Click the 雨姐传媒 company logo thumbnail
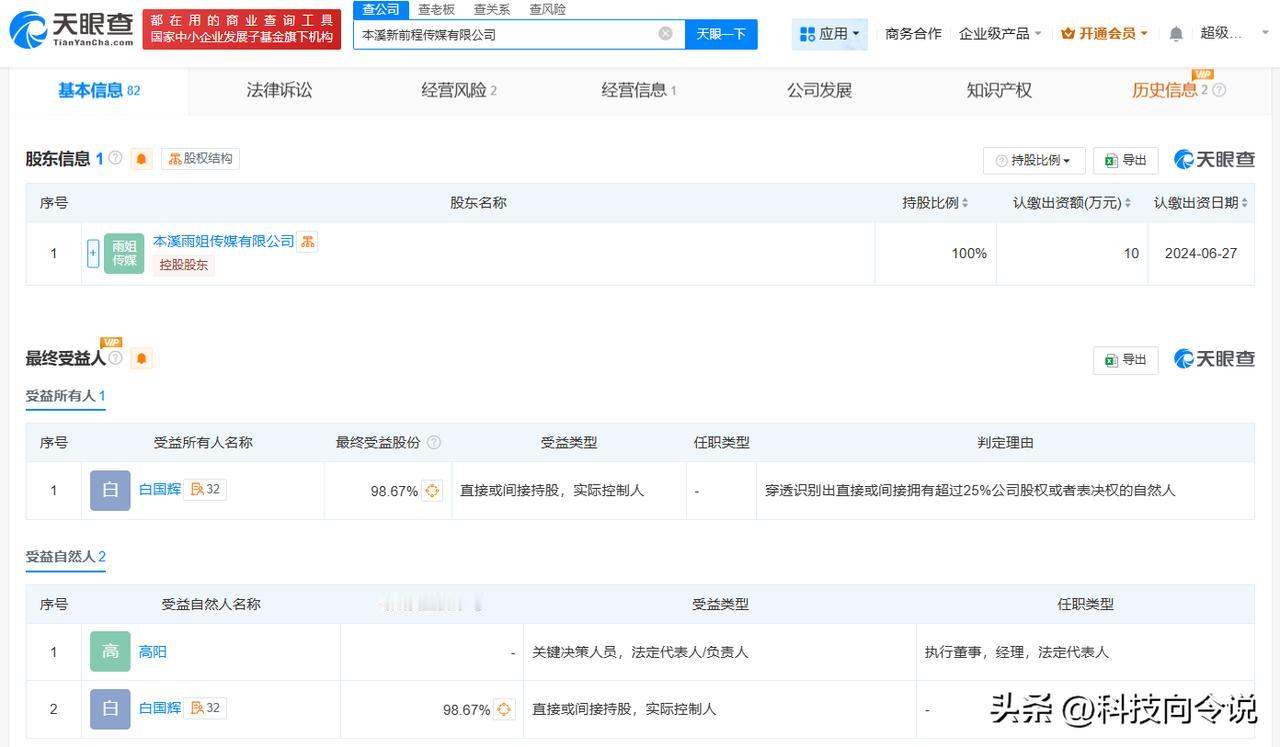The image size is (1280, 747). 124,253
